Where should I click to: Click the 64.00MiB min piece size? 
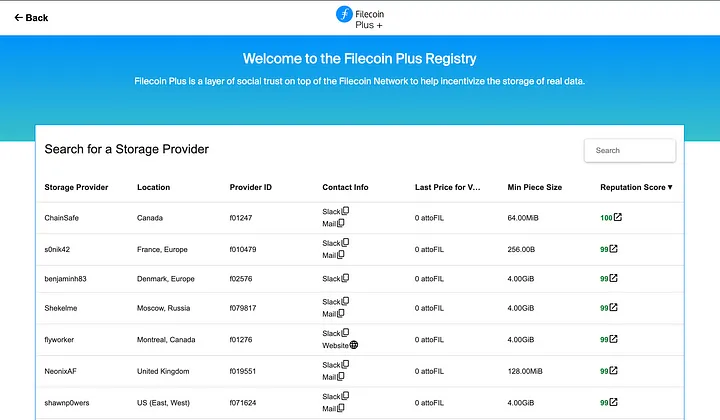tap(523, 218)
